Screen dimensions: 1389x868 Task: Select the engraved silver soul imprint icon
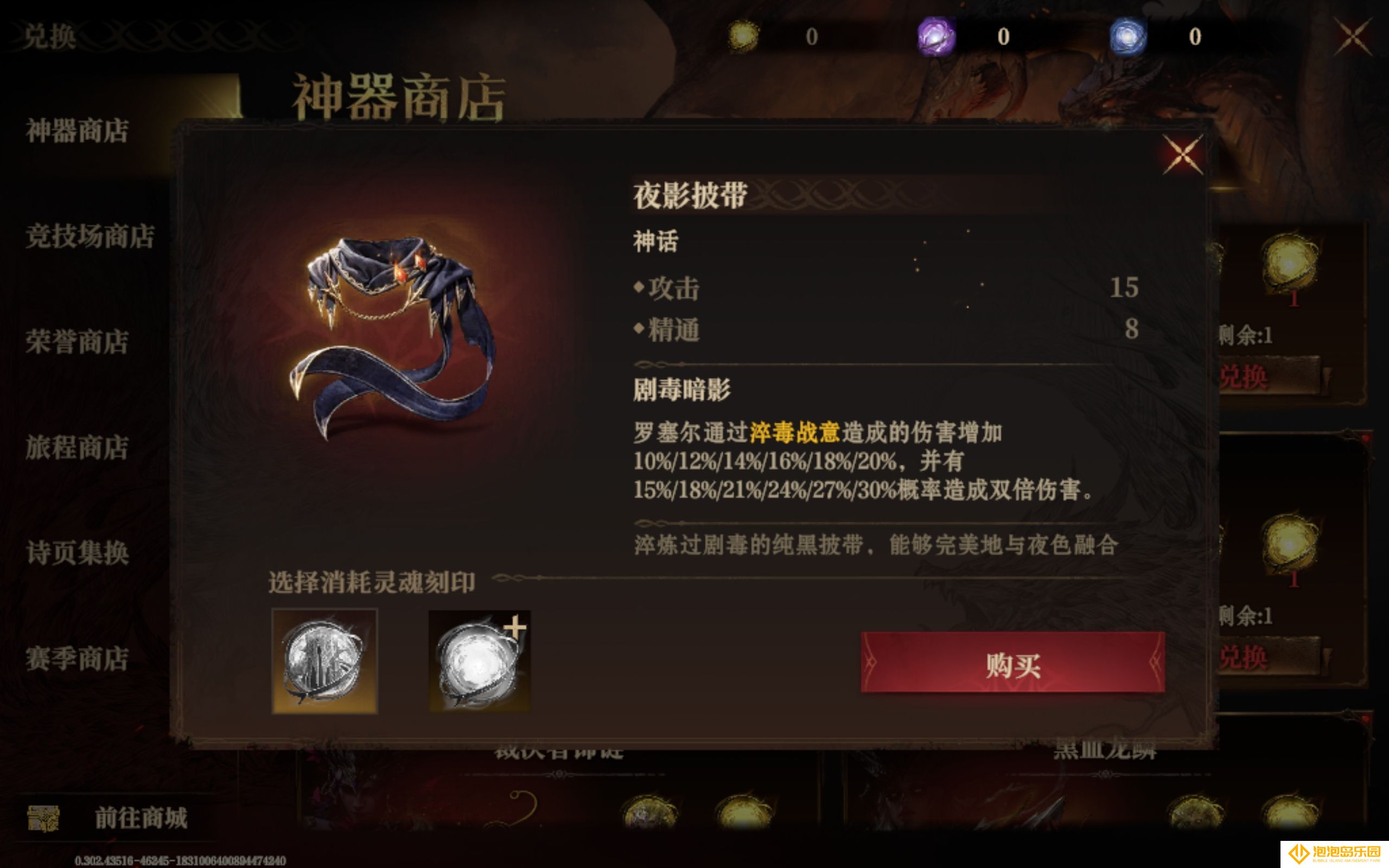[x=324, y=661]
